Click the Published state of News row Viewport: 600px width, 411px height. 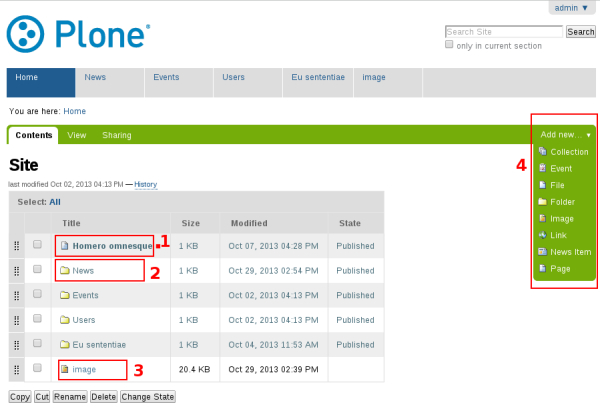point(355,271)
